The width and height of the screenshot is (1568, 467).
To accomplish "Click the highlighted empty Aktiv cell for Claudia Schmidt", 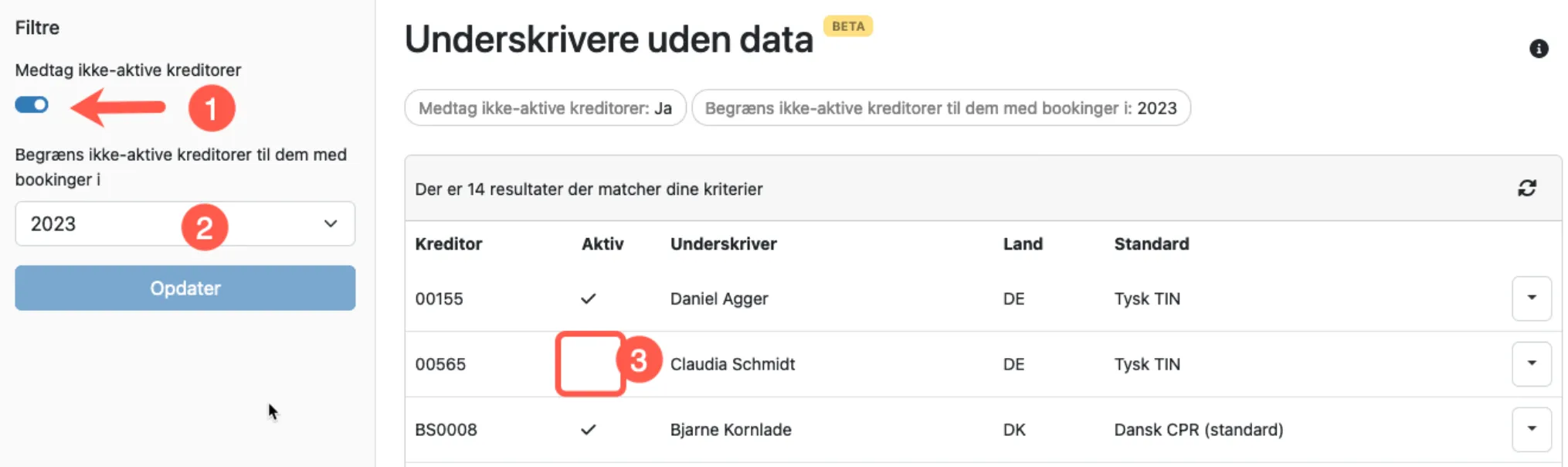I will tap(589, 363).
